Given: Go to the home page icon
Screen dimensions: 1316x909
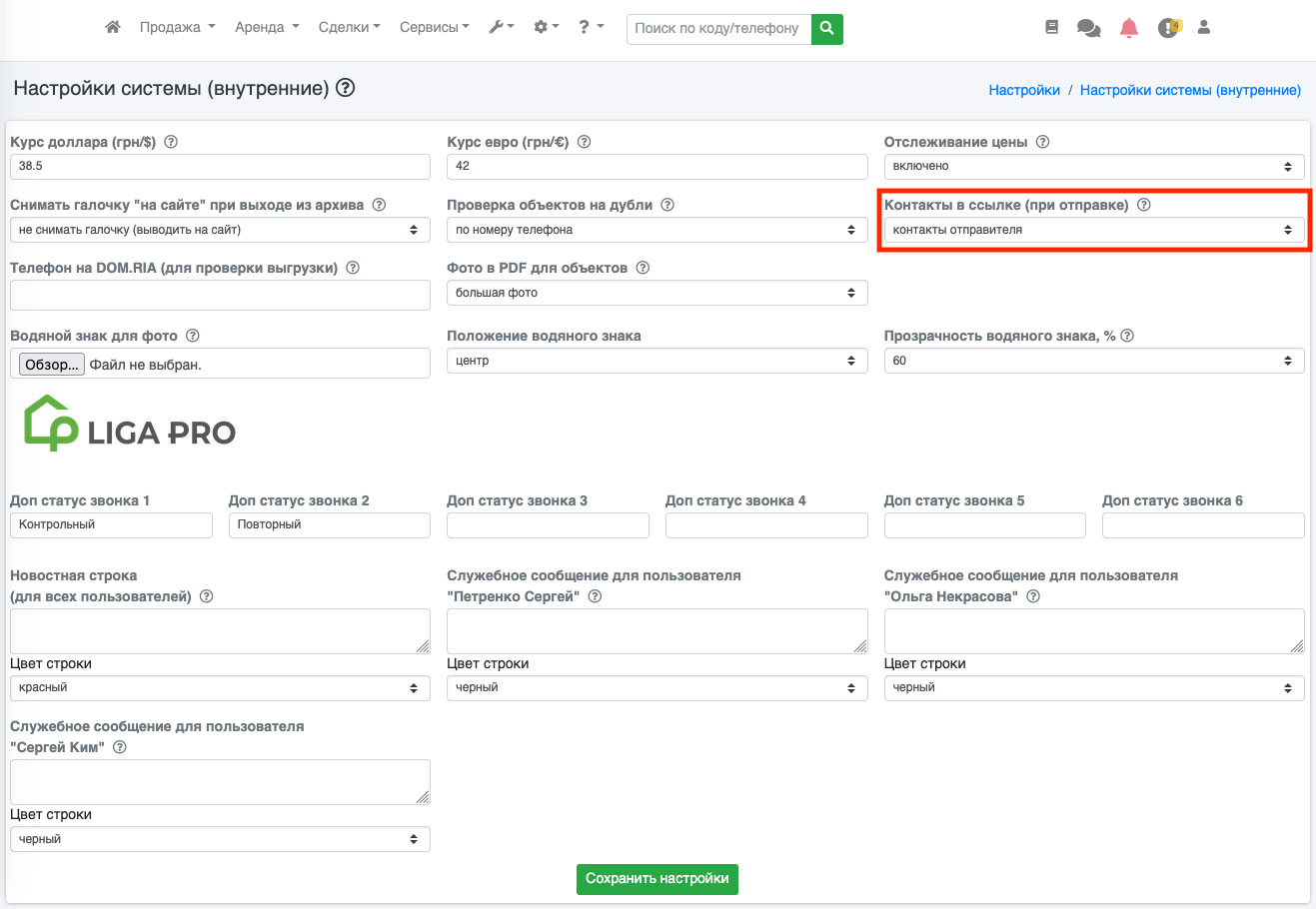Looking at the screenshot, I should pos(113,27).
